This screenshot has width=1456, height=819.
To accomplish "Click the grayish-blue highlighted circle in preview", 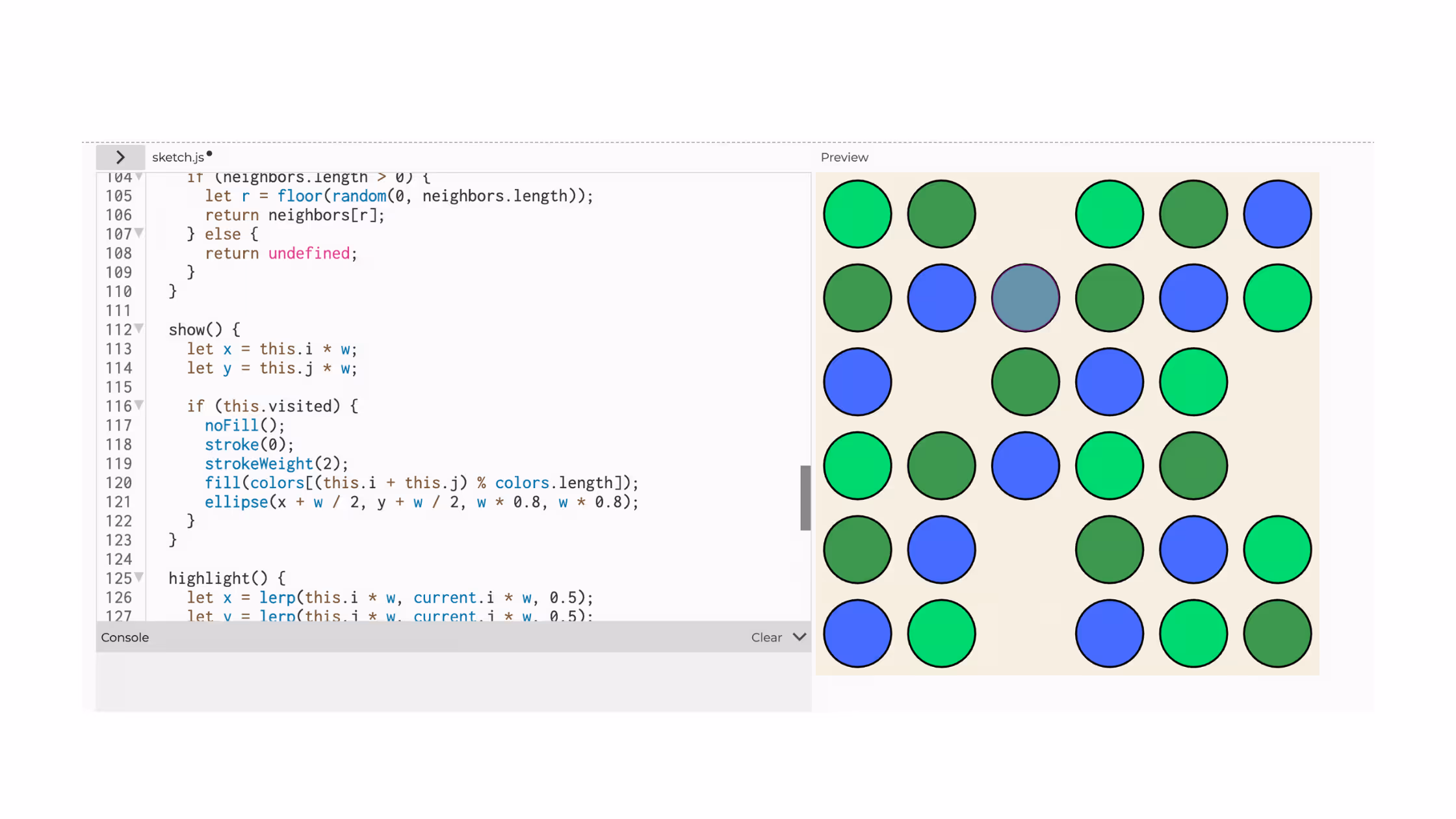I will click(x=1025, y=298).
